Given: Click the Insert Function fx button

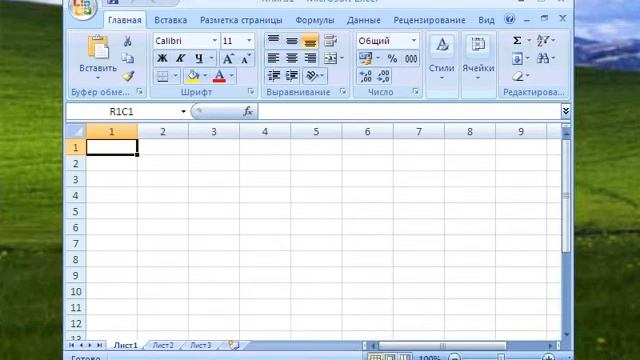Looking at the screenshot, I should pyautogui.click(x=248, y=111).
